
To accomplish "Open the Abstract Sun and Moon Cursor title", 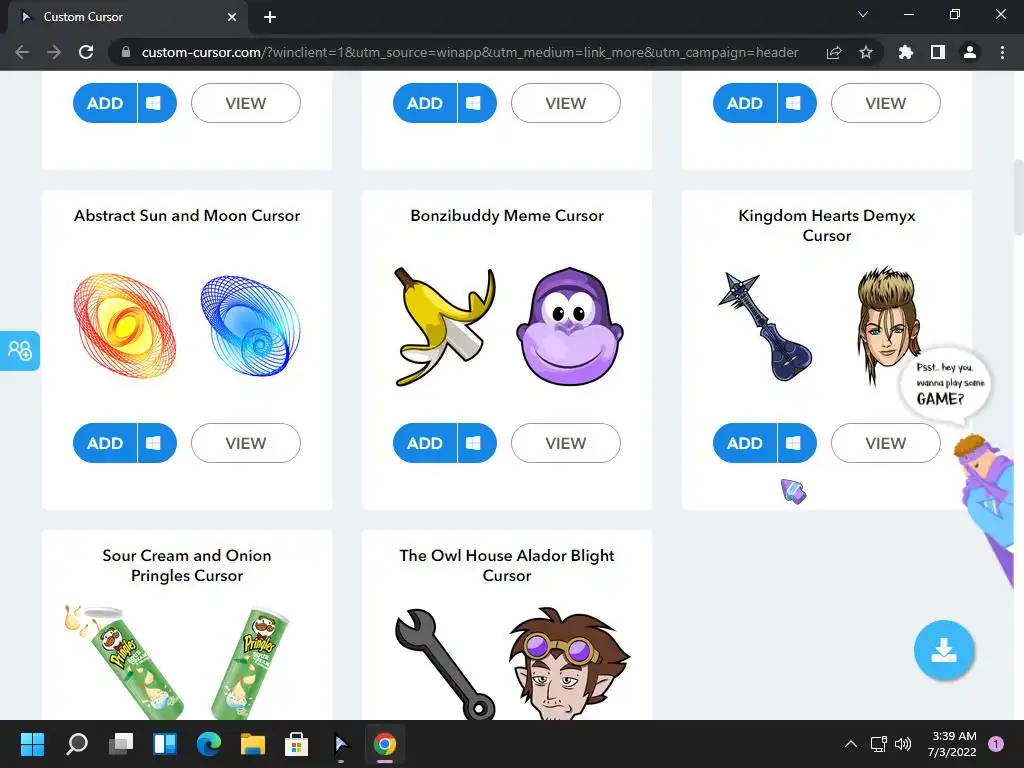I will 187,216.
